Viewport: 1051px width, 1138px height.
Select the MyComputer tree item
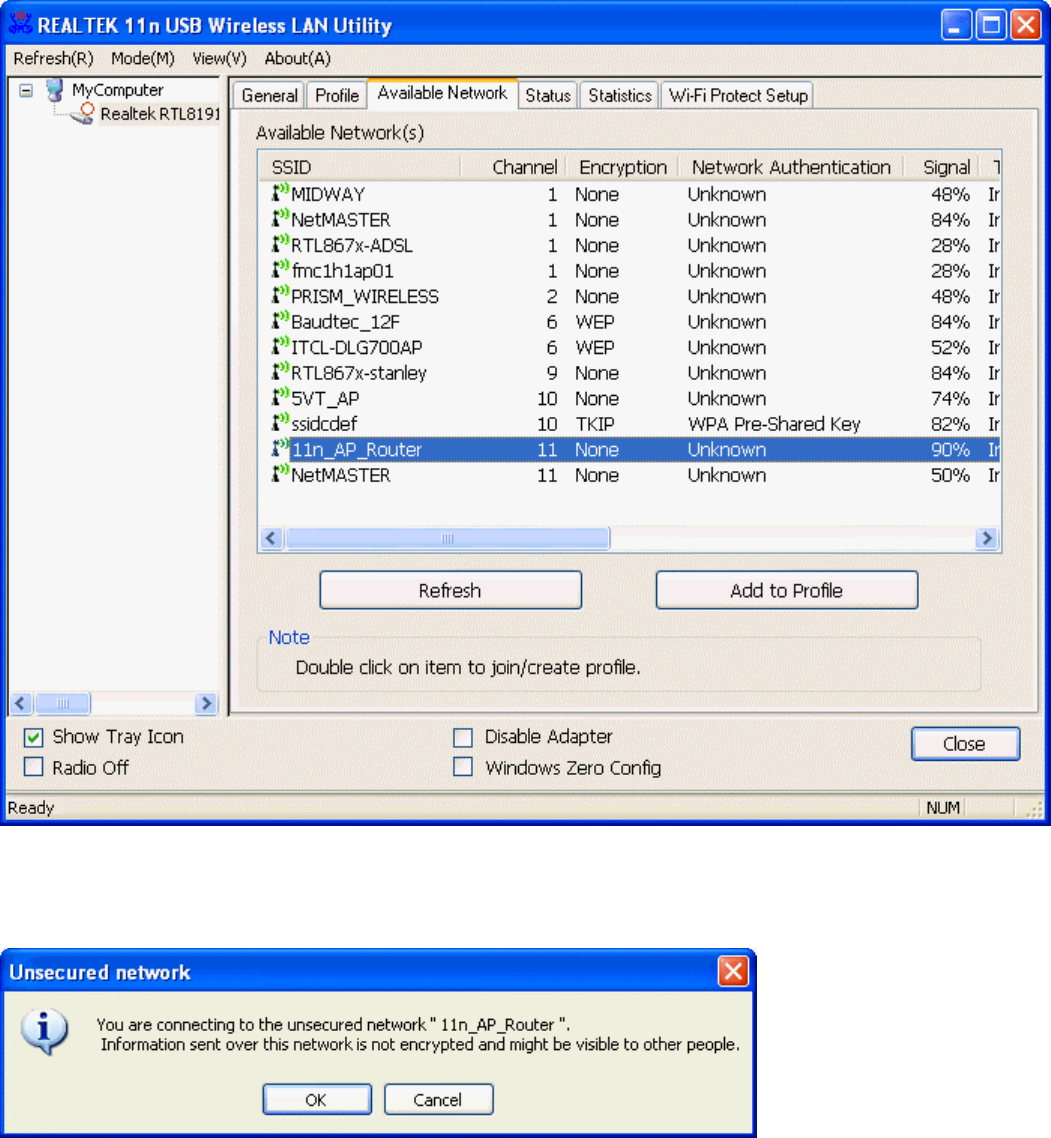[x=118, y=90]
